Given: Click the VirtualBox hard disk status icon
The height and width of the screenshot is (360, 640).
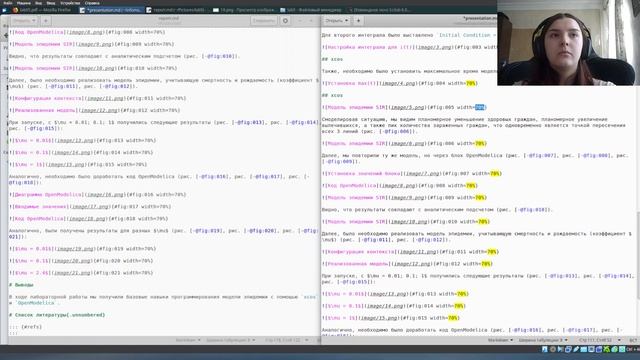Looking at the screenshot, I should point(545,349).
